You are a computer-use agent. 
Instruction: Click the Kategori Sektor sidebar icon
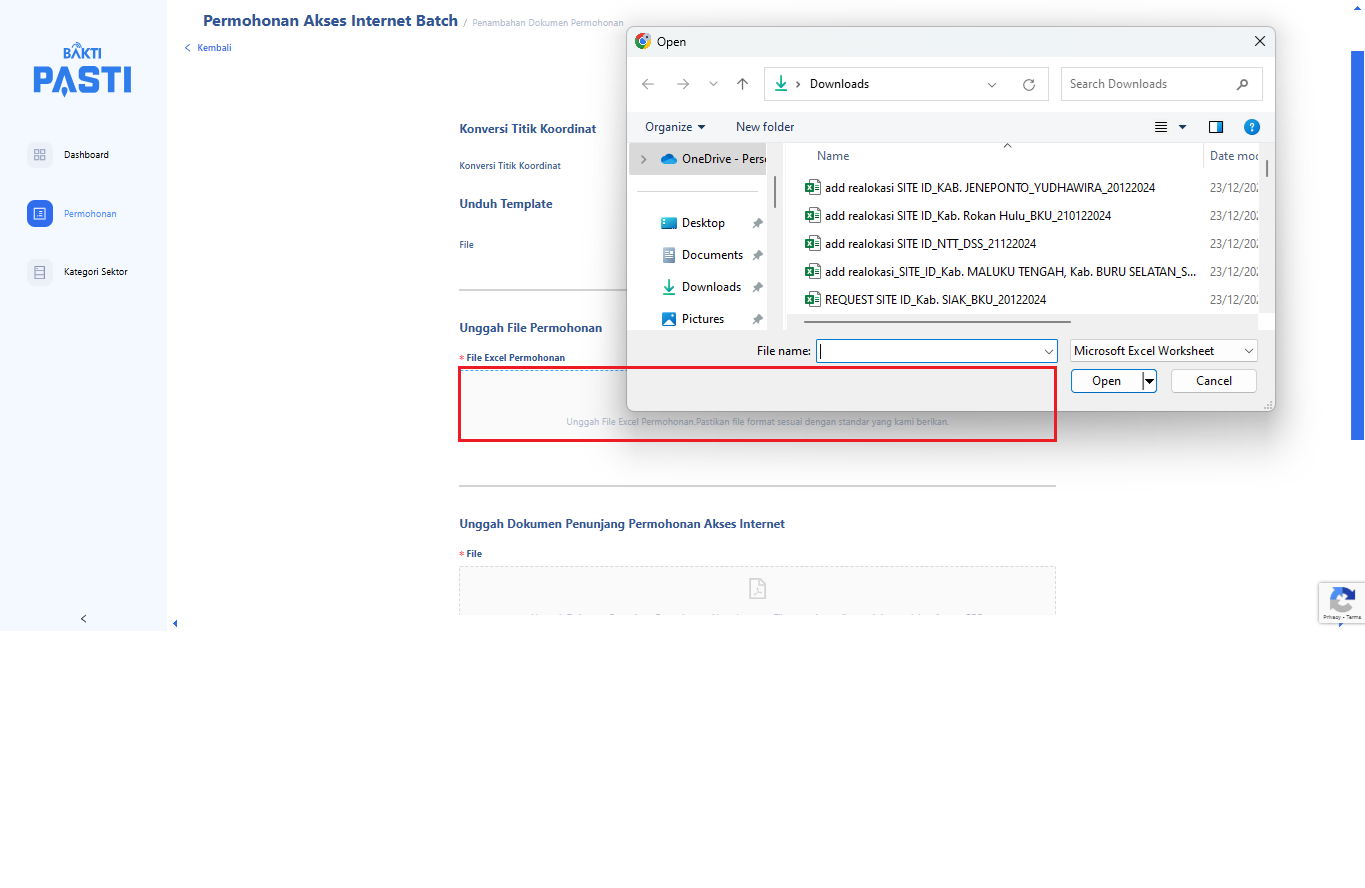[40, 272]
